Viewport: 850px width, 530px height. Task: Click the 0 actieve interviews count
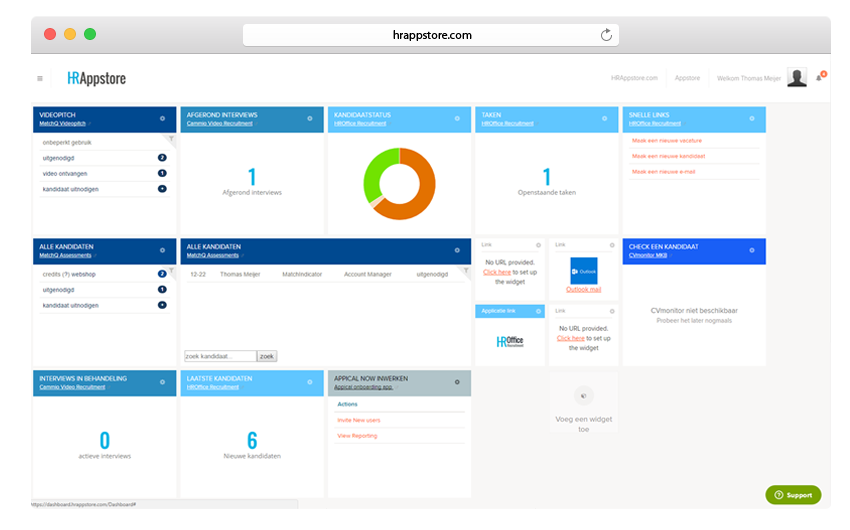click(105, 440)
